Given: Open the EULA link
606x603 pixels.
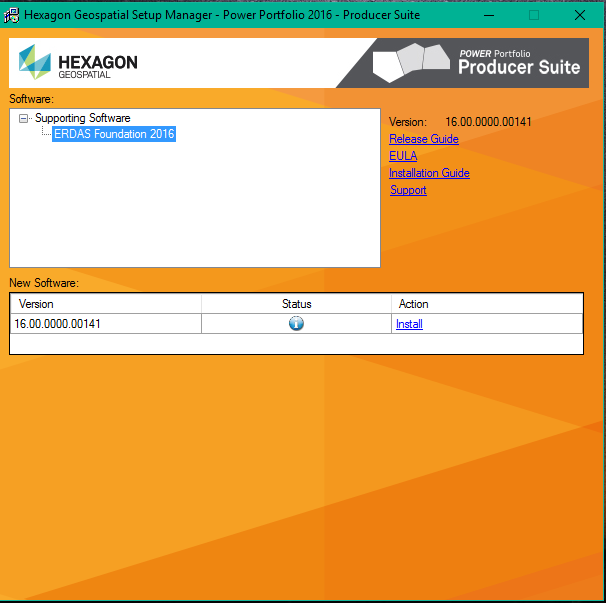Looking at the screenshot, I should [403, 156].
